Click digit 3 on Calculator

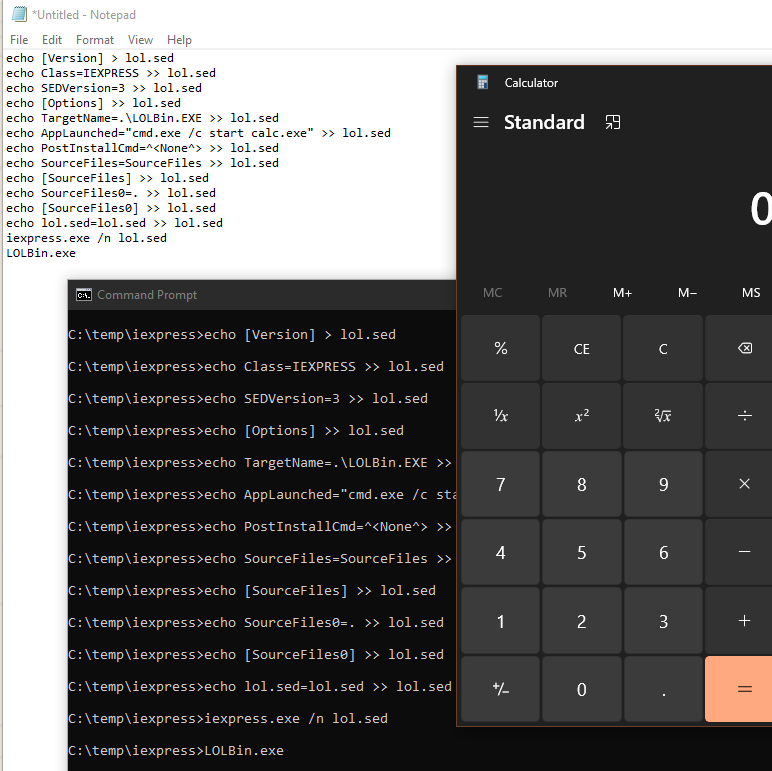(x=663, y=621)
